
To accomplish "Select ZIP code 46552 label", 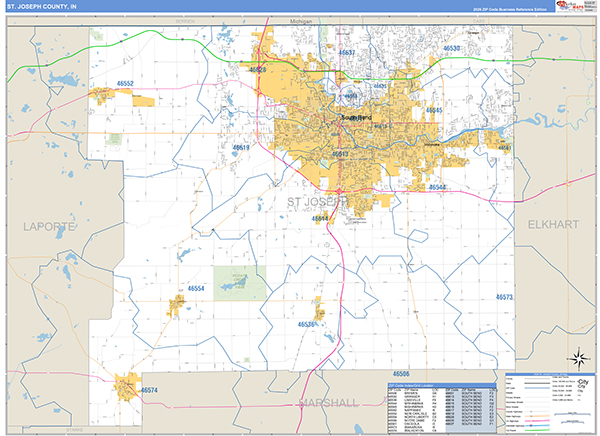I will pyautogui.click(x=124, y=84).
